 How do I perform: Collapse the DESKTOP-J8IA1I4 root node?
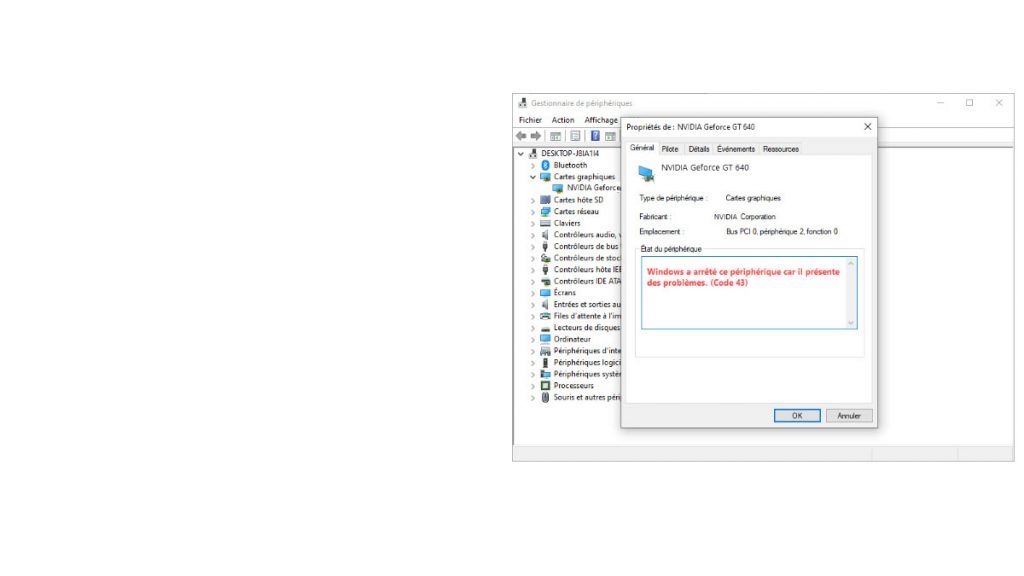521,154
